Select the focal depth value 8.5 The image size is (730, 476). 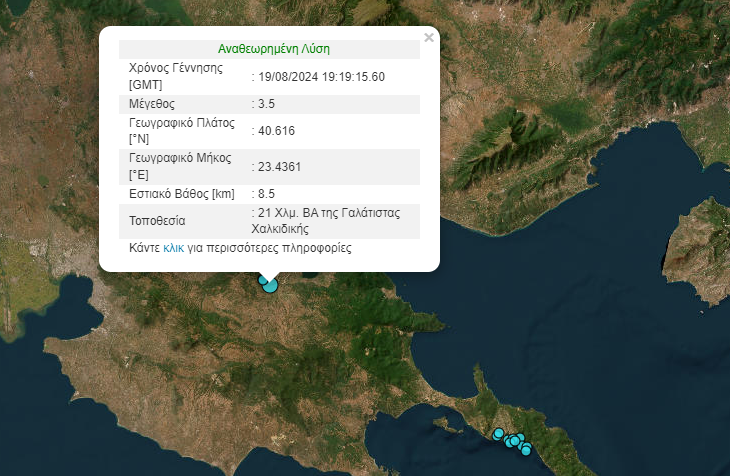point(266,193)
